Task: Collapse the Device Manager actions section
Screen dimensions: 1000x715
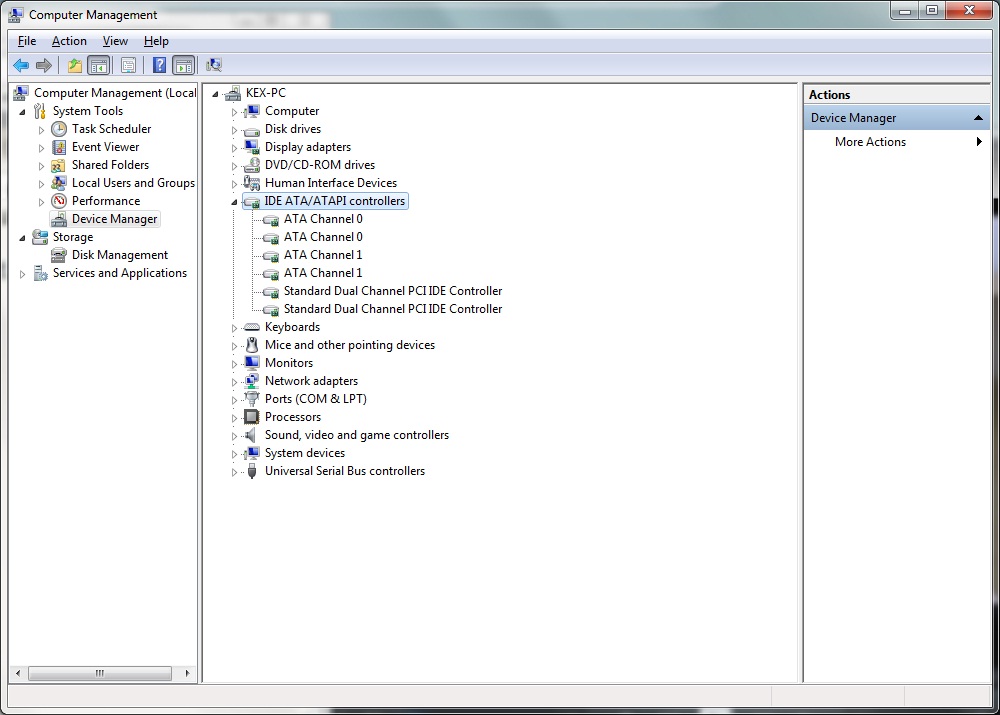Action: coord(978,118)
